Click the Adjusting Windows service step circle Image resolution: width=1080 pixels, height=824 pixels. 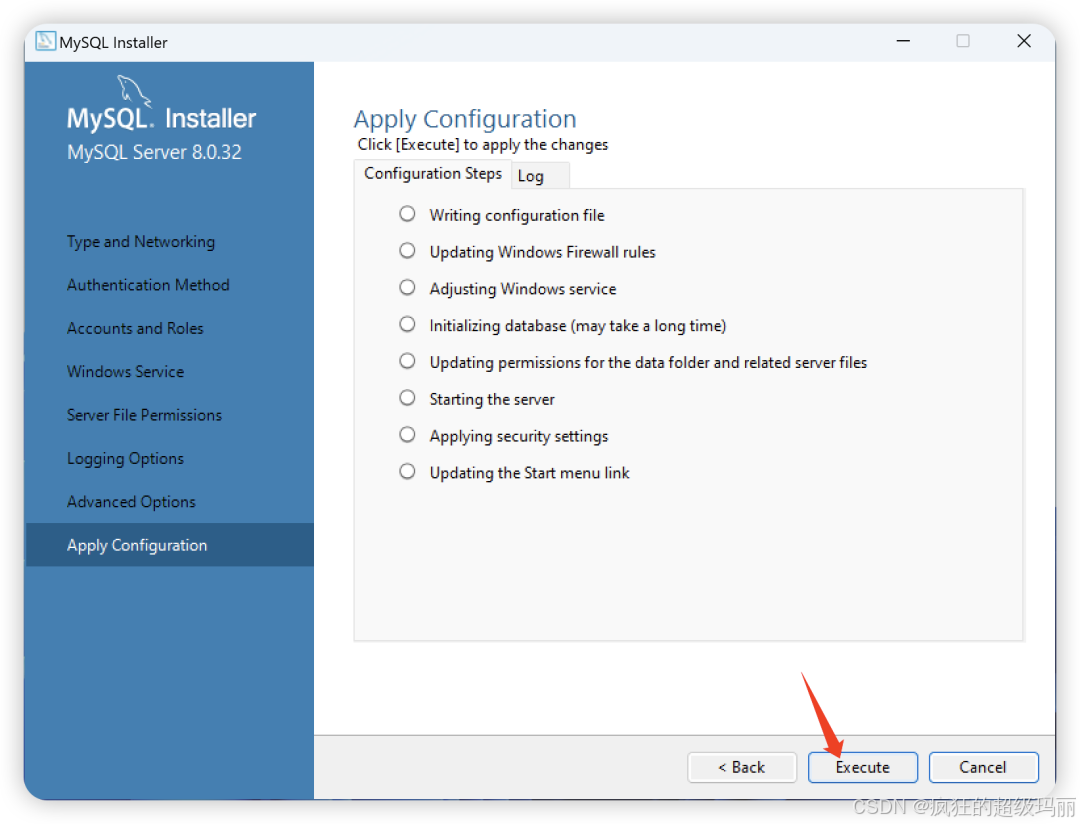pyautogui.click(x=407, y=287)
